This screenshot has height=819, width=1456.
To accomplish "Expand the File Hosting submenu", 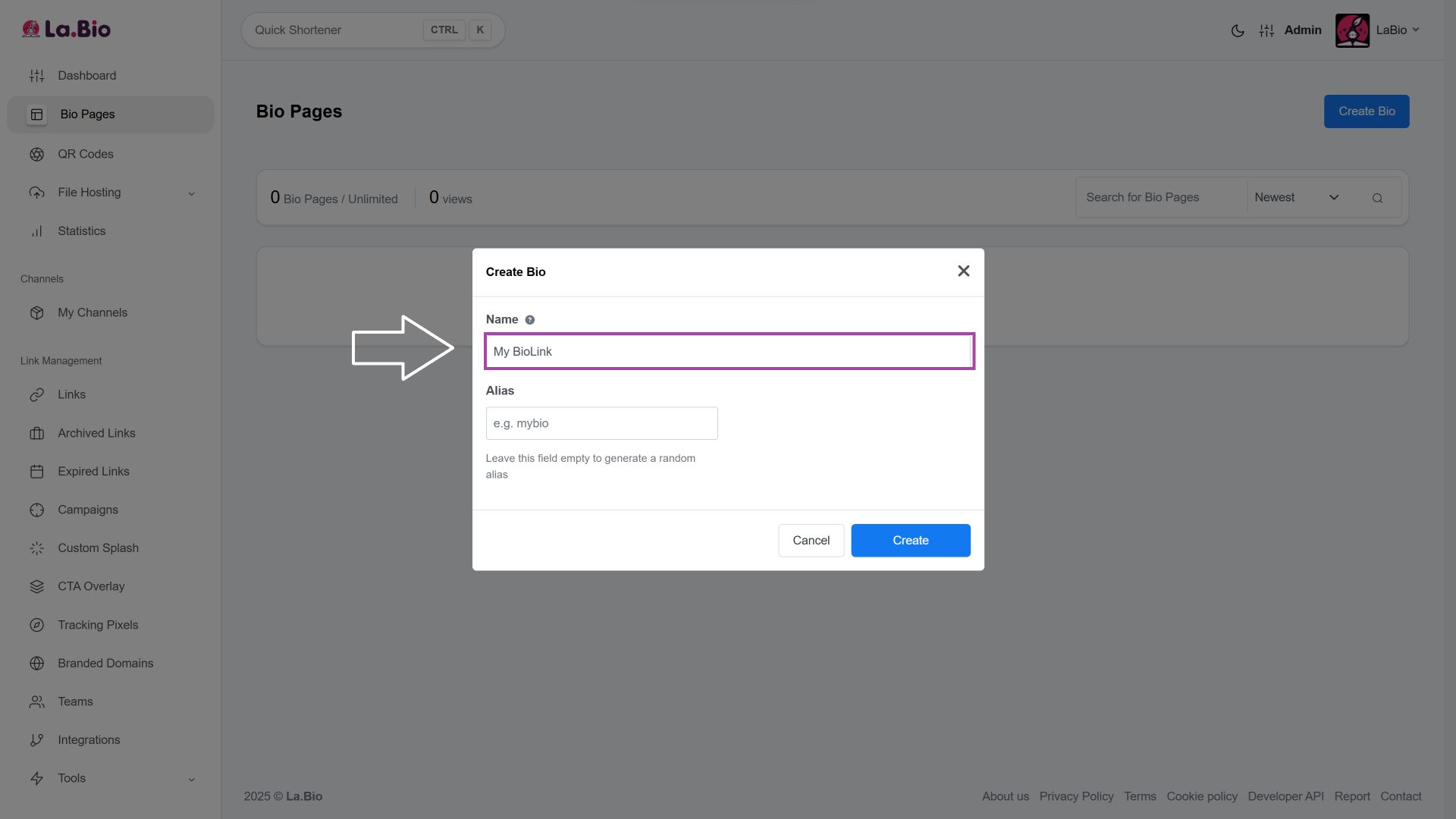I will point(191,193).
